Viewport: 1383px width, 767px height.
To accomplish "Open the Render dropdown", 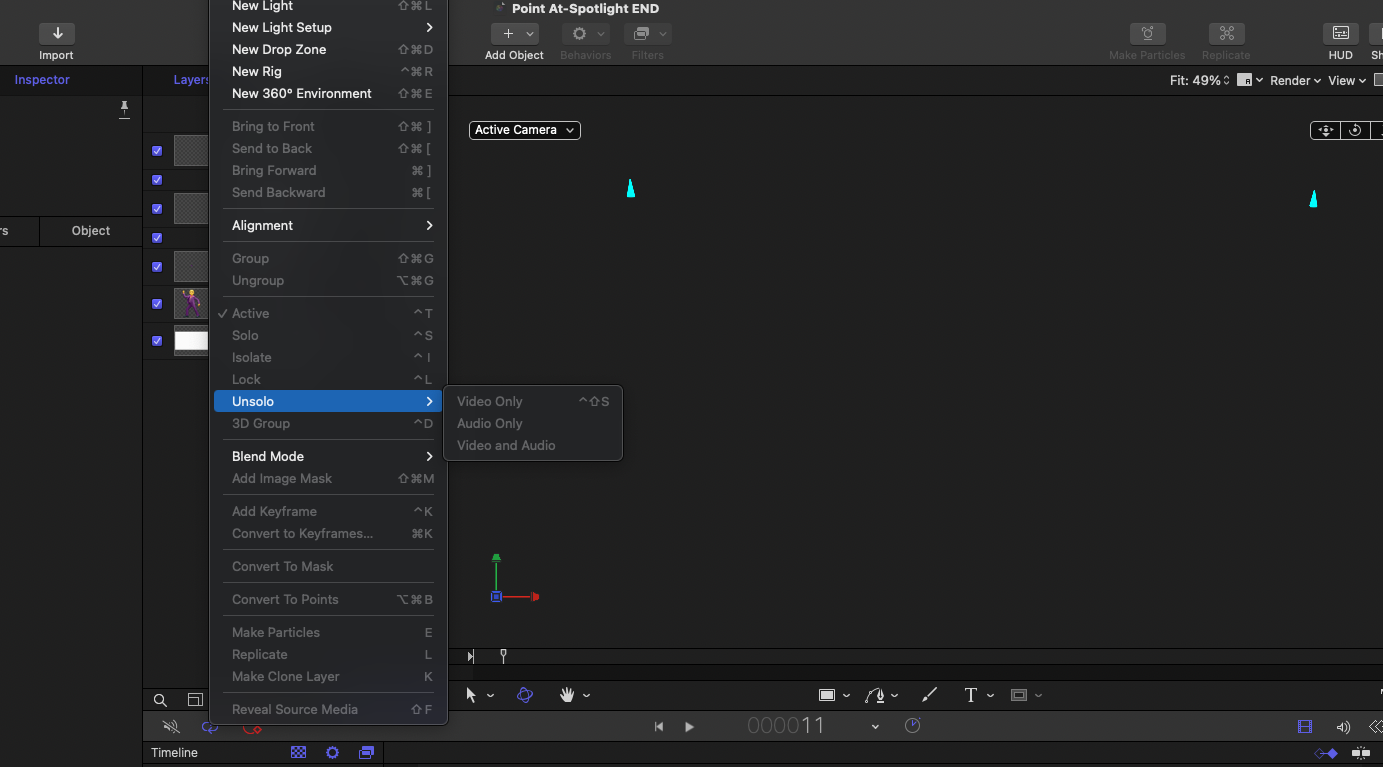I will point(1296,80).
